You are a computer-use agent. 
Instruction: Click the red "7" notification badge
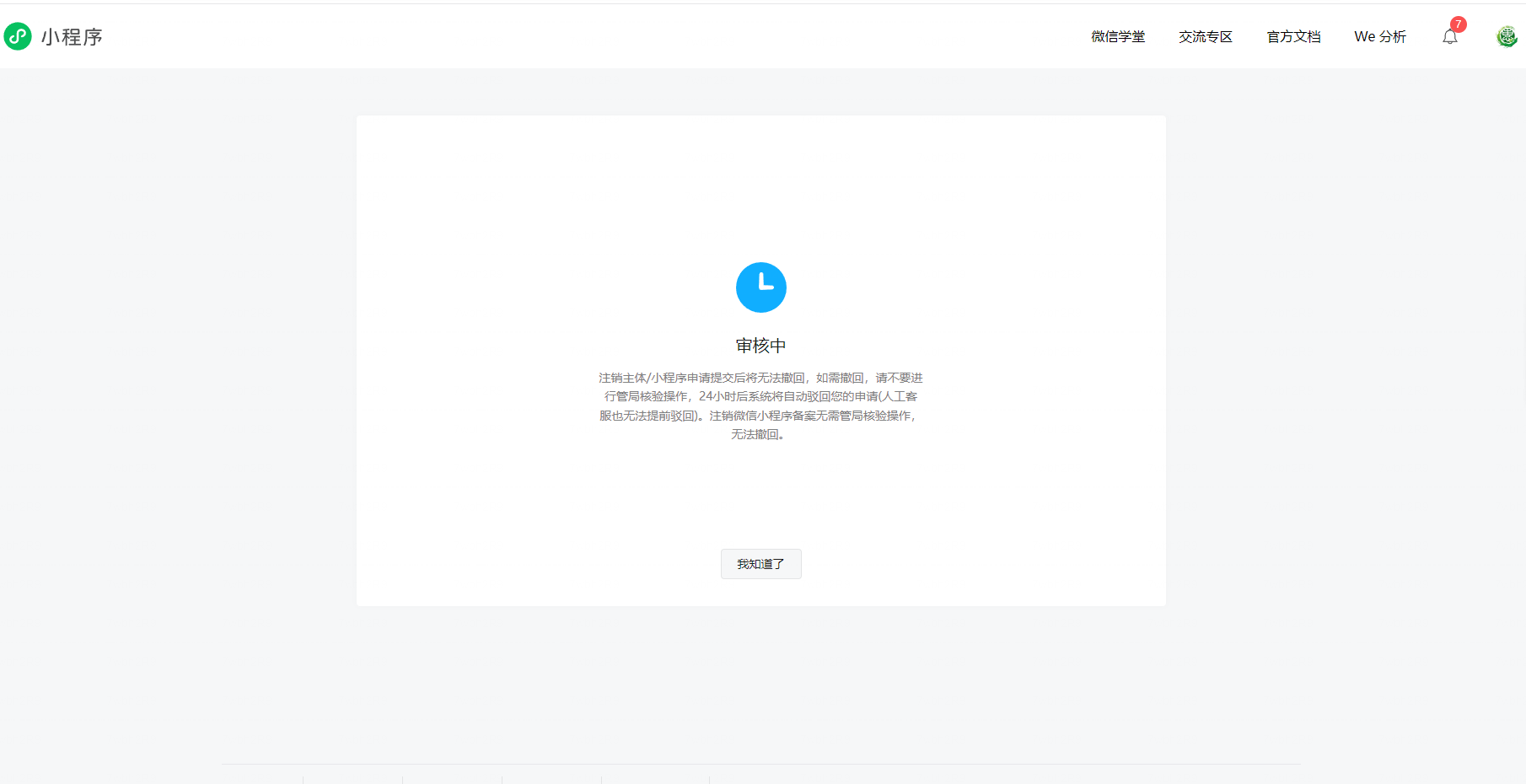(x=1459, y=24)
